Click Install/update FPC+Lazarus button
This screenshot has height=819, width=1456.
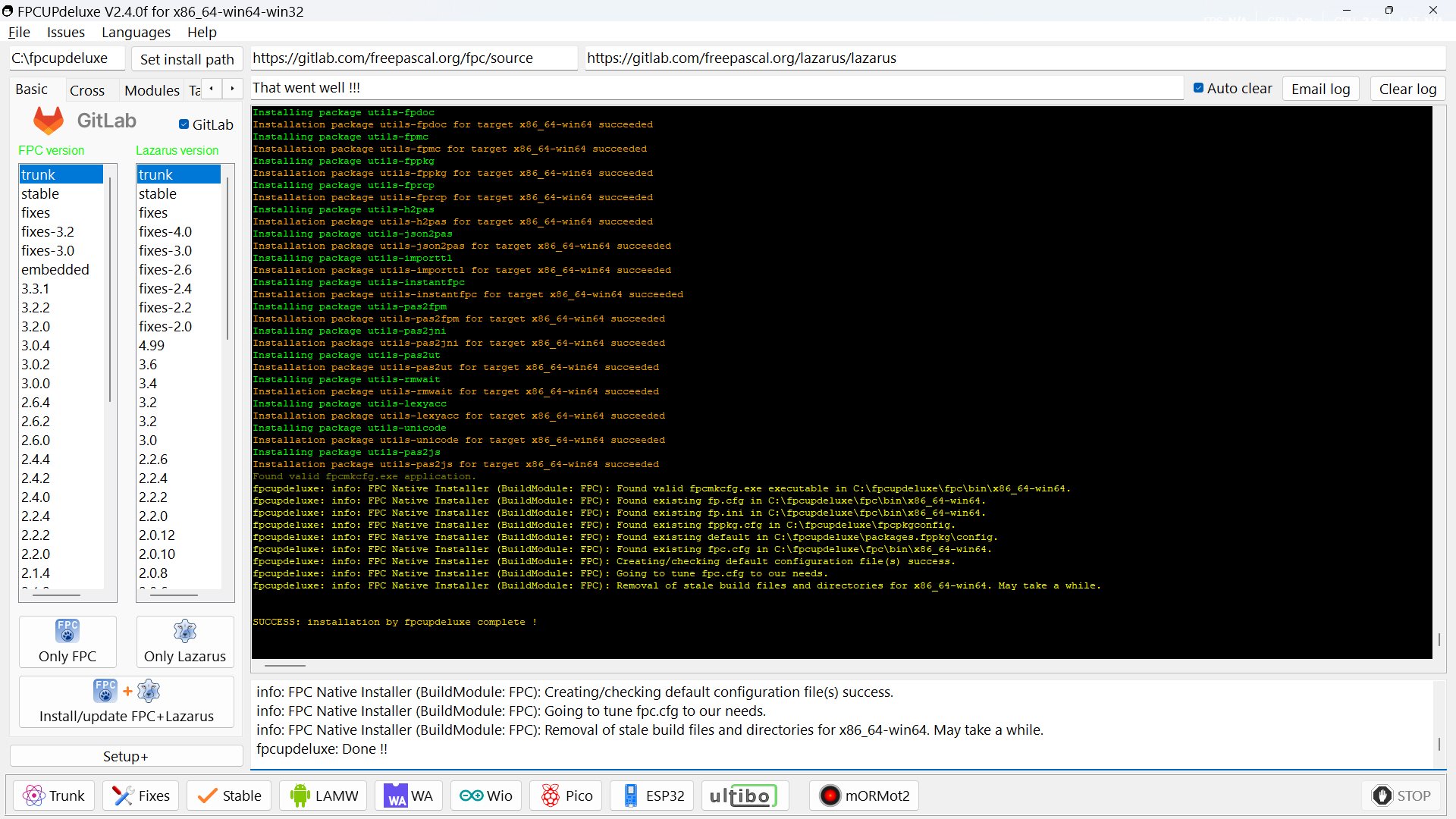coord(126,702)
